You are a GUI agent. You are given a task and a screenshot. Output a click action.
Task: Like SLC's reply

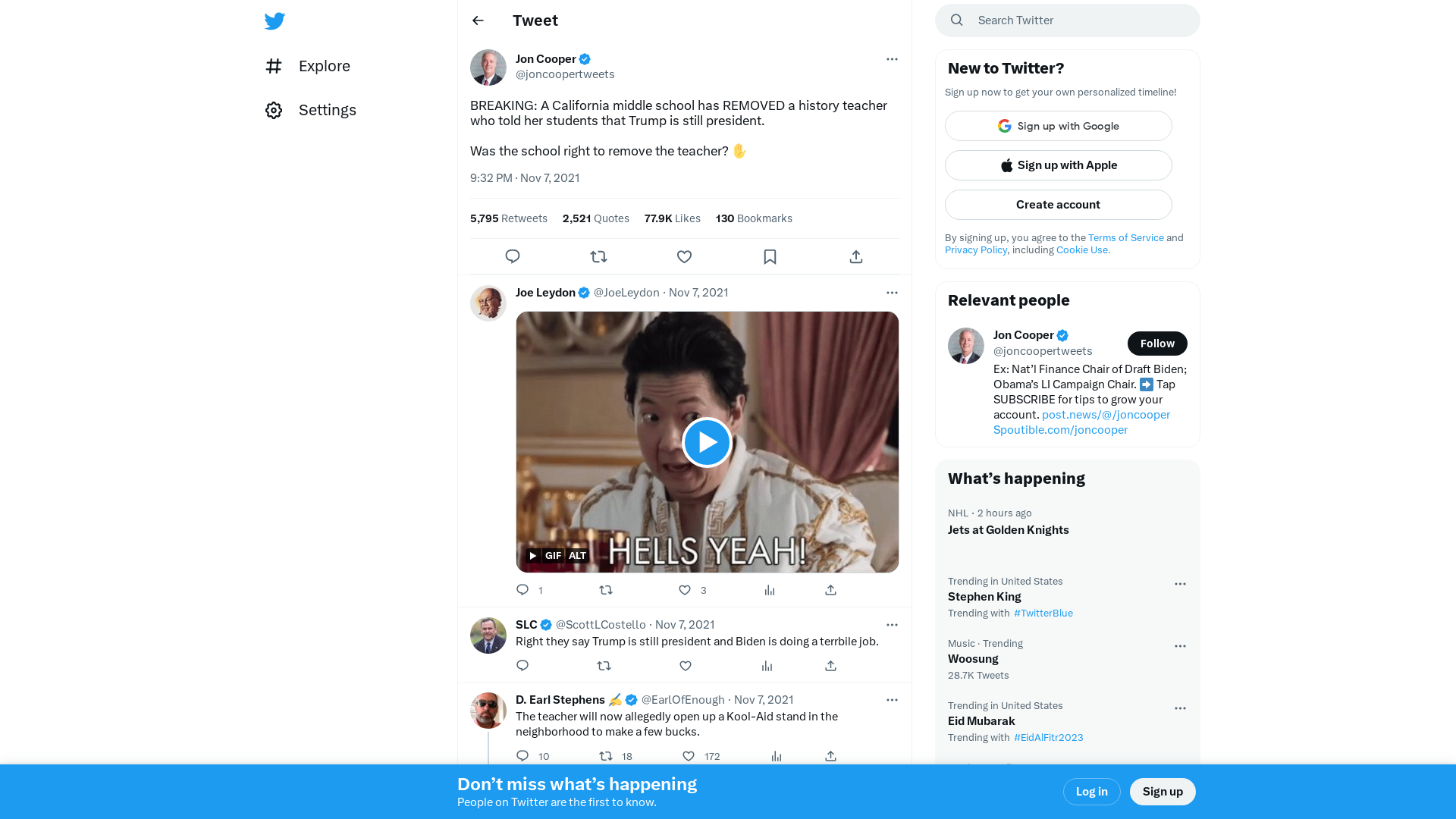(x=686, y=666)
